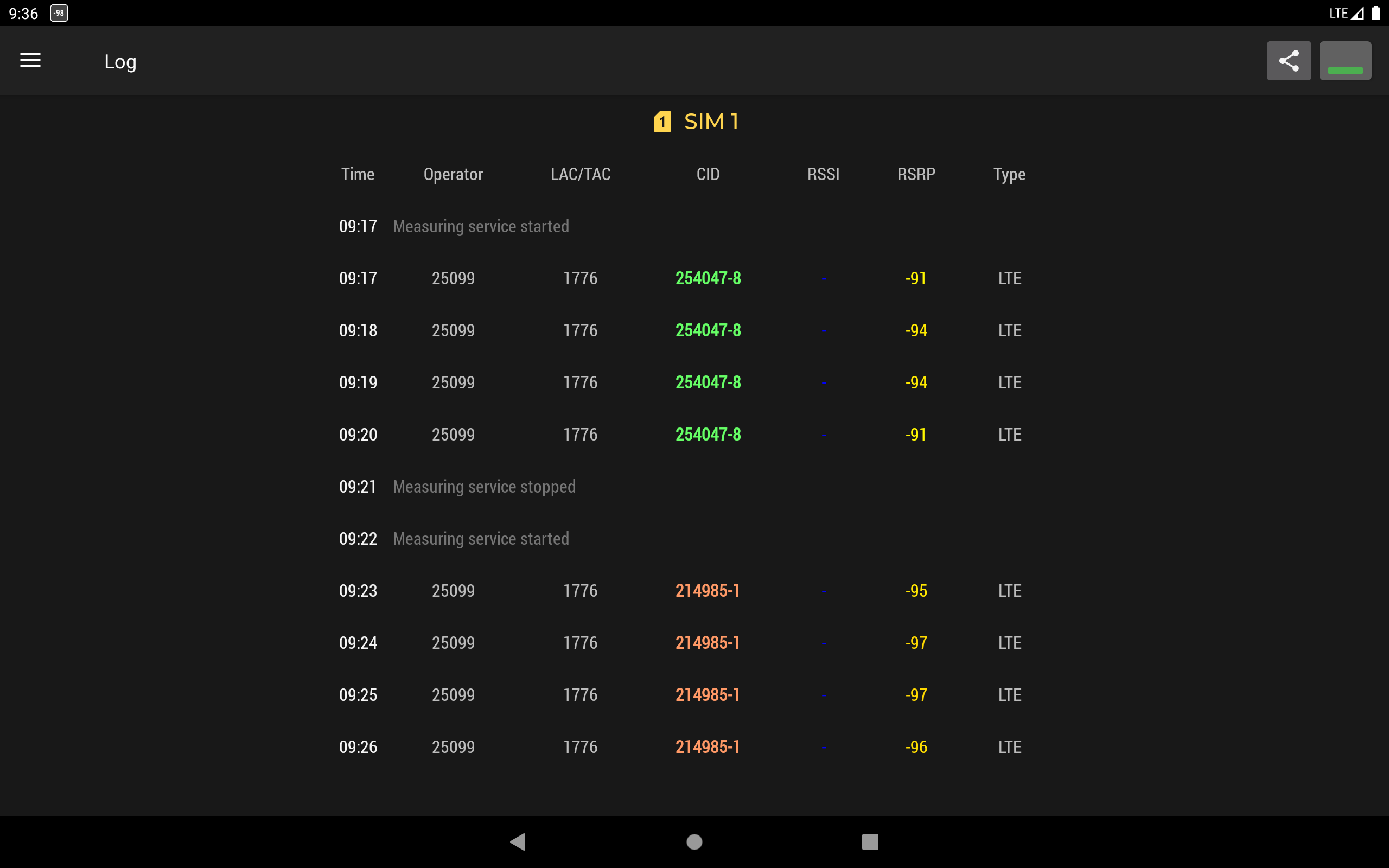
Task: Tap CID 214985-1 in the 09:25 row
Action: pos(708,694)
